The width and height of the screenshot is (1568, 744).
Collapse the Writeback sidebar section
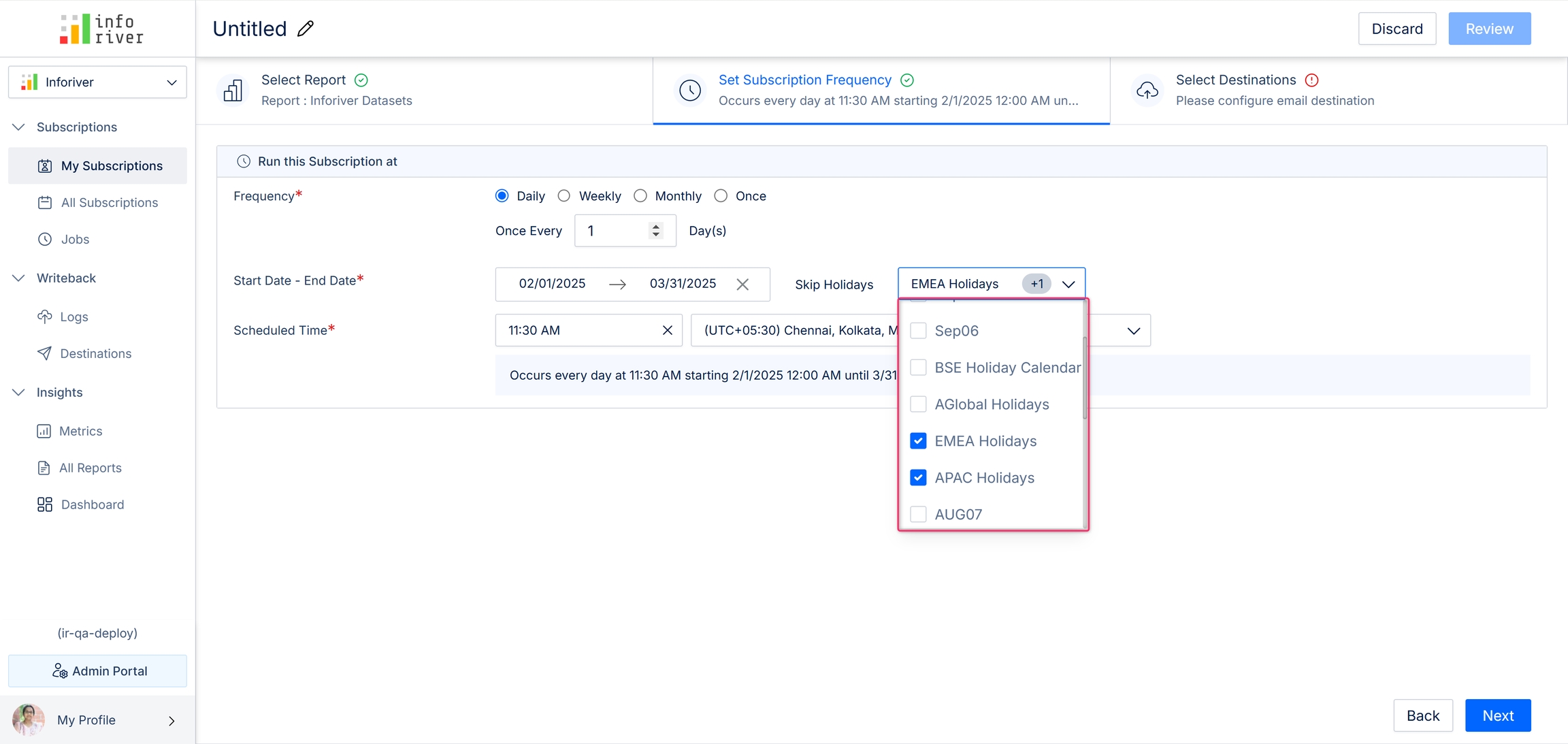[19, 278]
